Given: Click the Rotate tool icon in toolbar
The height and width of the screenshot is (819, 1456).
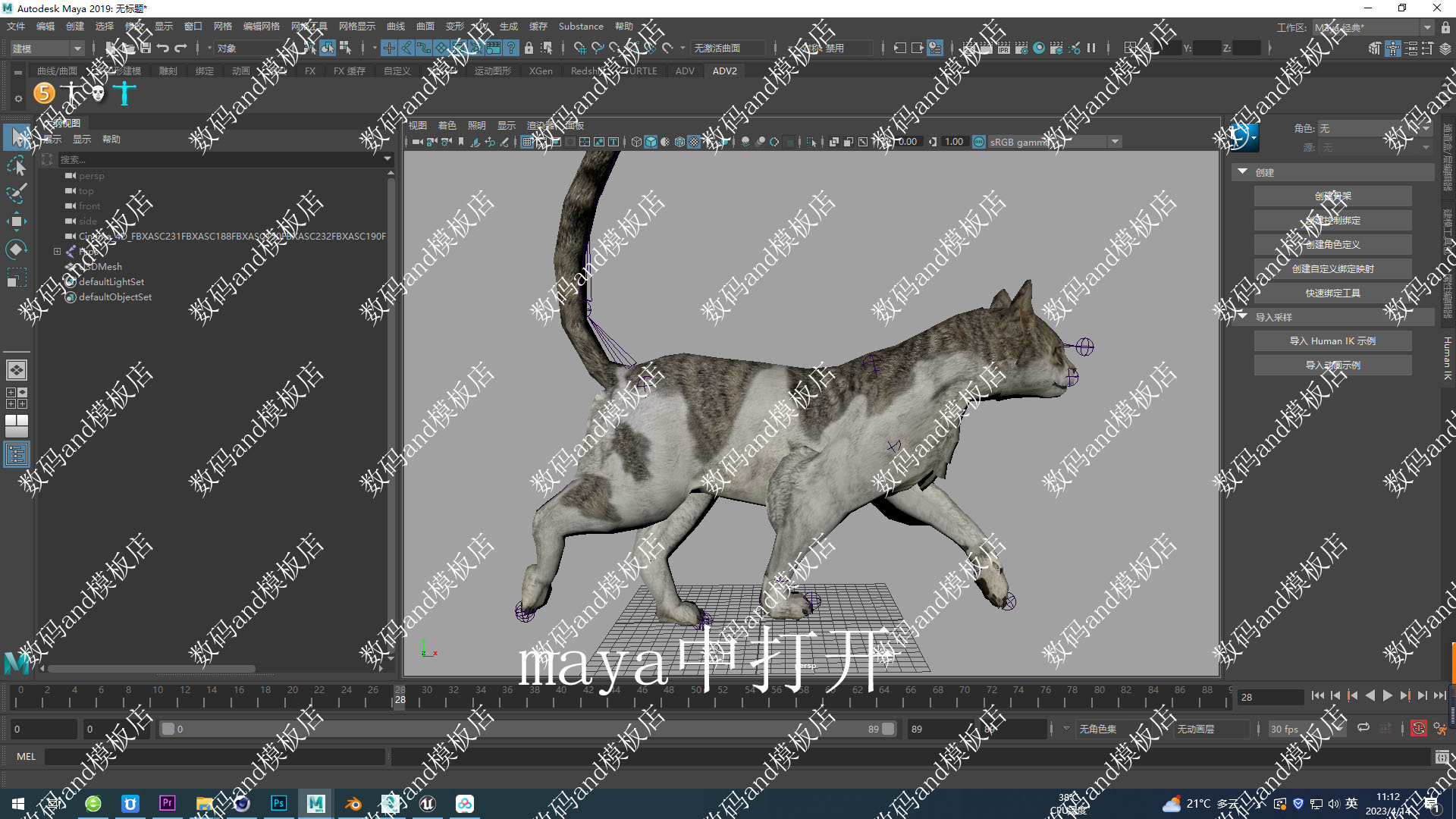Looking at the screenshot, I should (17, 249).
